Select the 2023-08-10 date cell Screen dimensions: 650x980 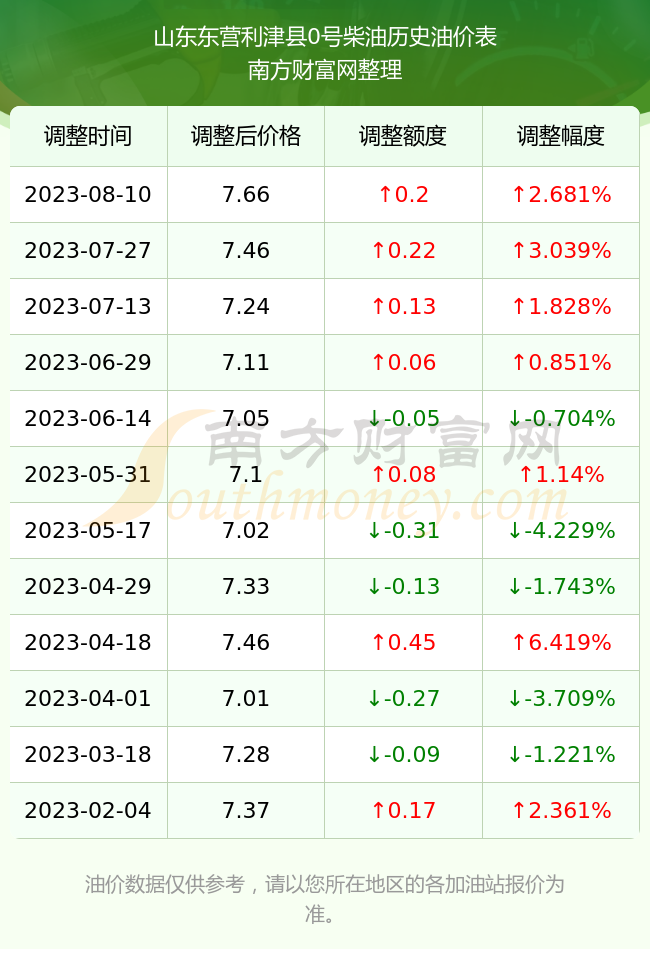tap(88, 194)
